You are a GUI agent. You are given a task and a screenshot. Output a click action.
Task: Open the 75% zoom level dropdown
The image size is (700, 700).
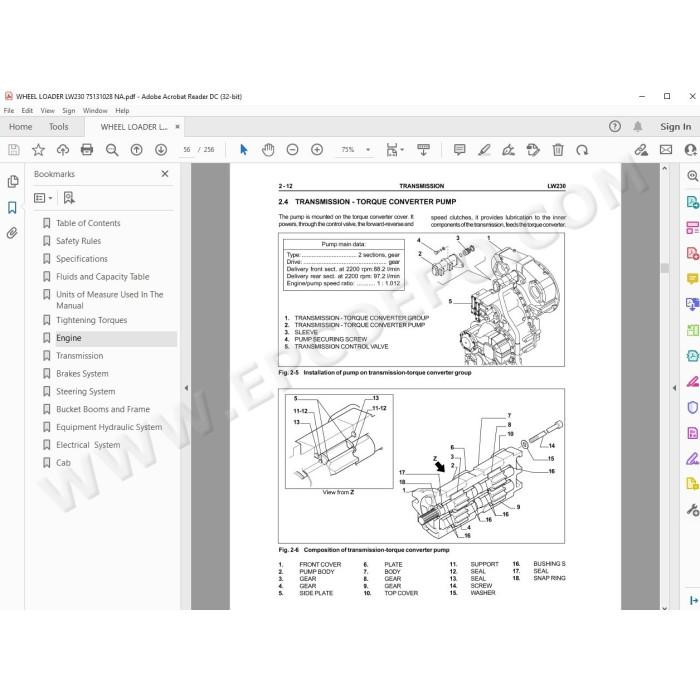point(355,150)
